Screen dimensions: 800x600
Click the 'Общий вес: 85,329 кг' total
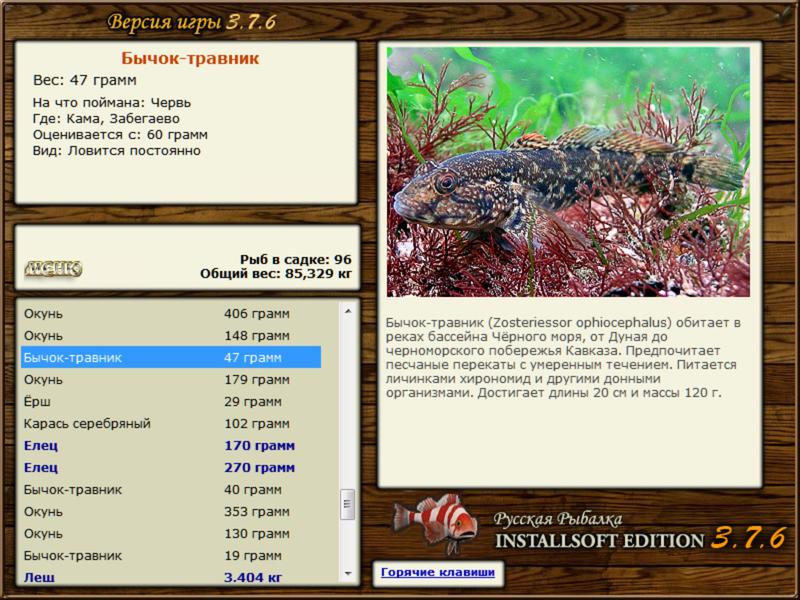(276, 274)
